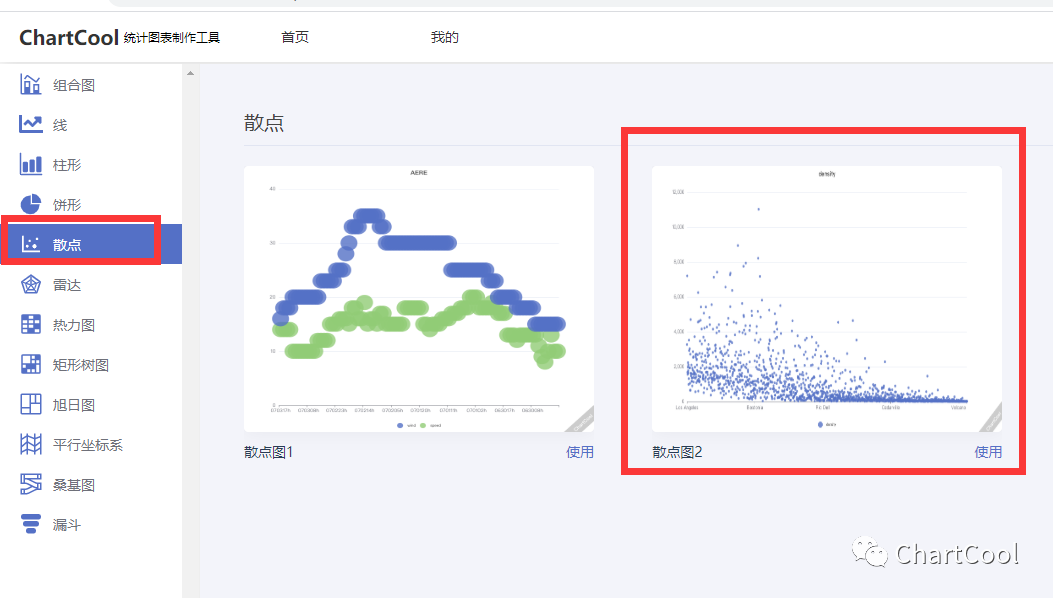Image resolution: width=1053 pixels, height=598 pixels.
Task: Click the heatmap (热力图) icon
Action: point(31,325)
